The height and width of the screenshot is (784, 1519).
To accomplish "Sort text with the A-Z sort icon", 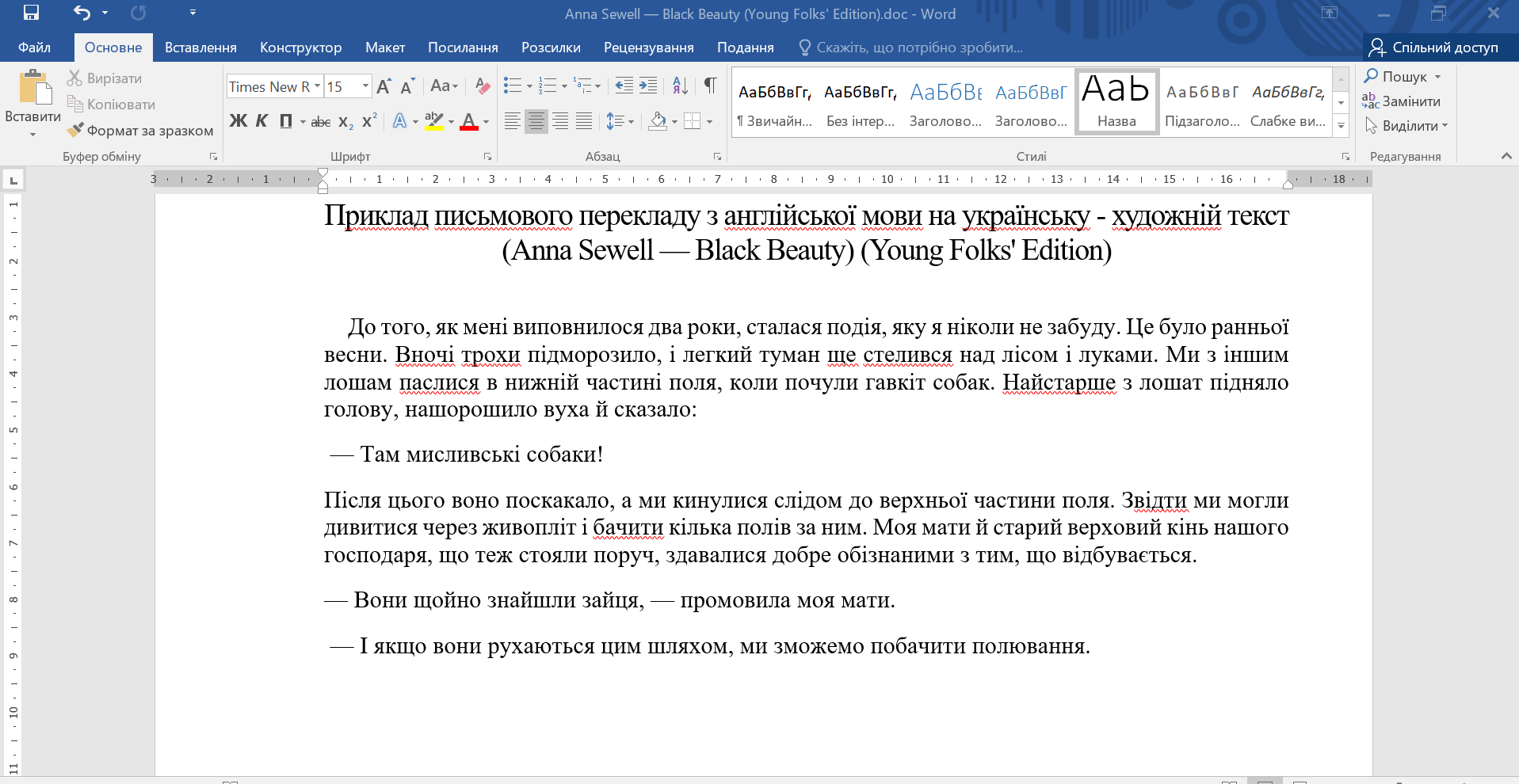I will pyautogui.click(x=680, y=86).
